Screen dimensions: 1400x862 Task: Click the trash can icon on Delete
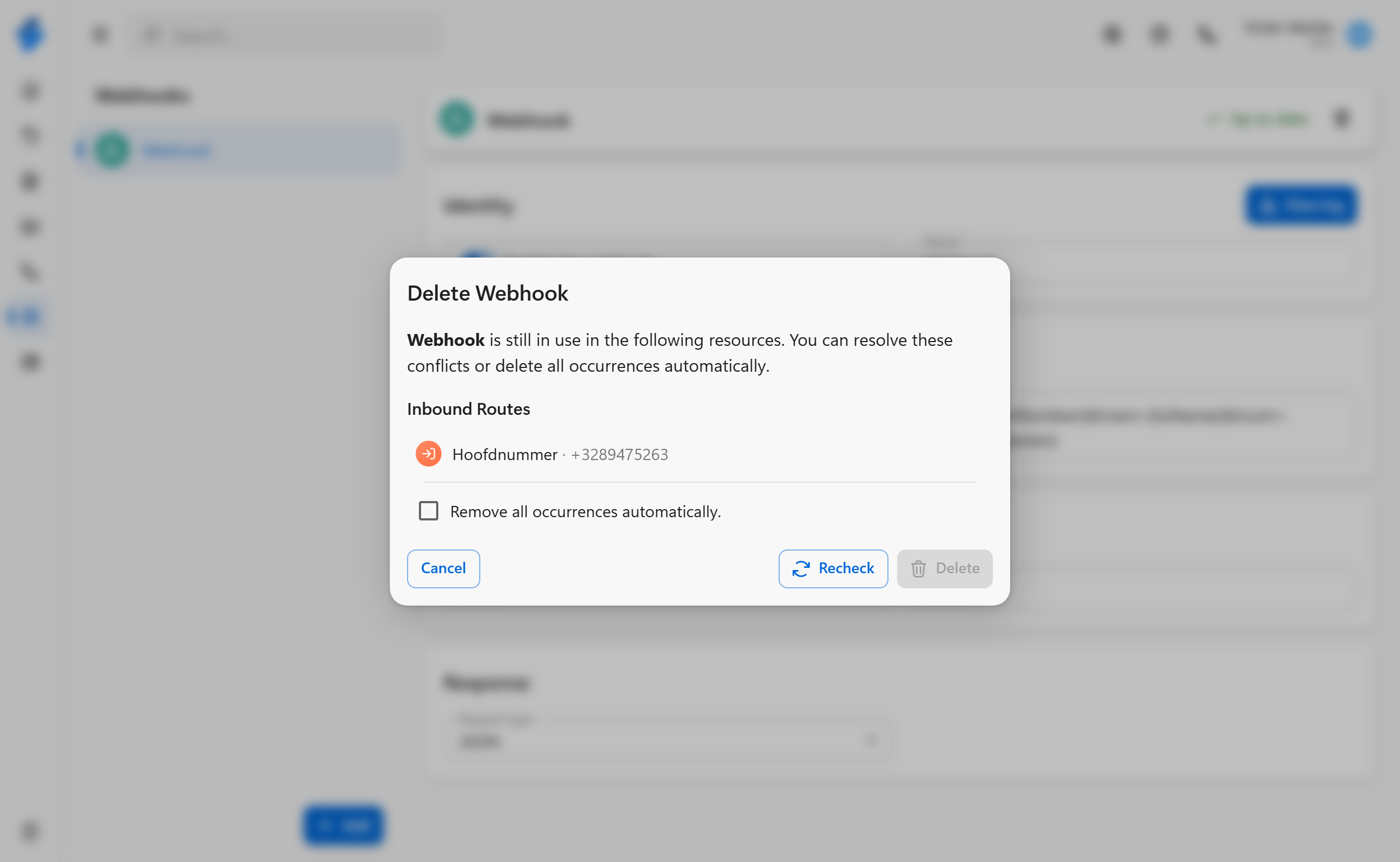pyautogui.click(x=918, y=568)
